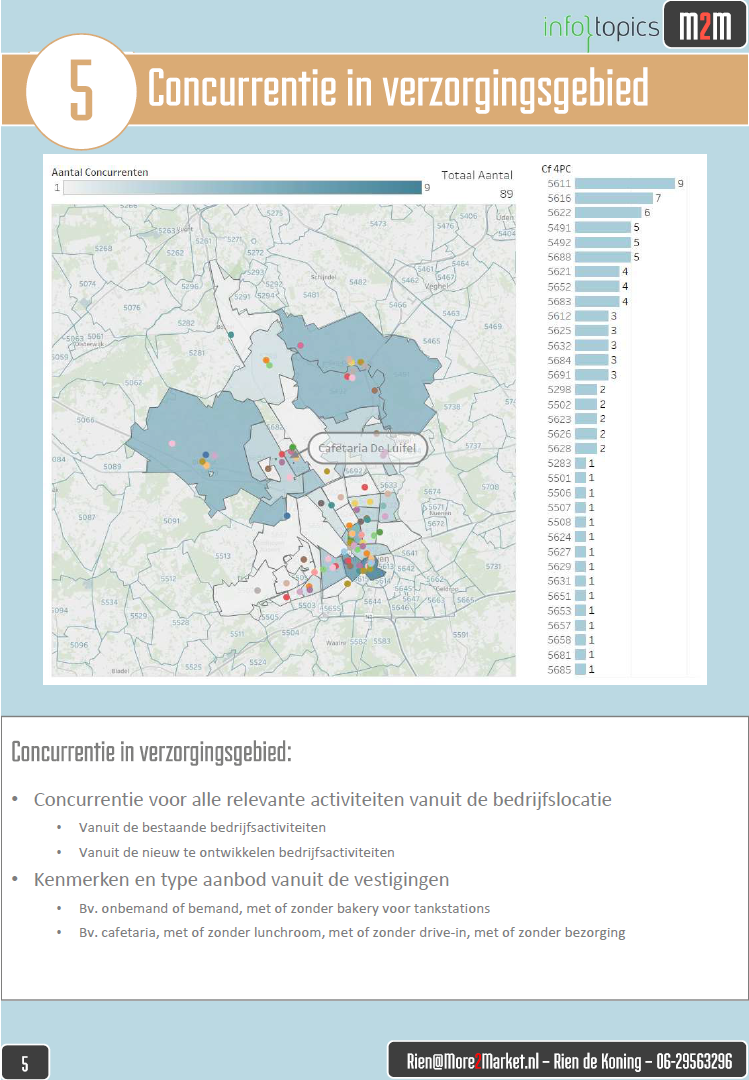Click the infotopics logo

pos(601,30)
